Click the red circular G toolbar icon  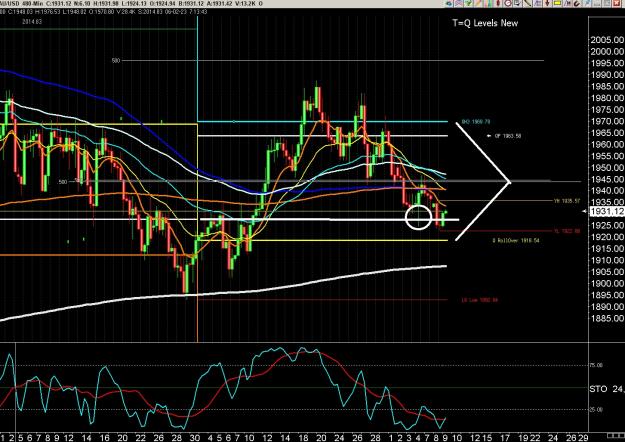(508, 3)
